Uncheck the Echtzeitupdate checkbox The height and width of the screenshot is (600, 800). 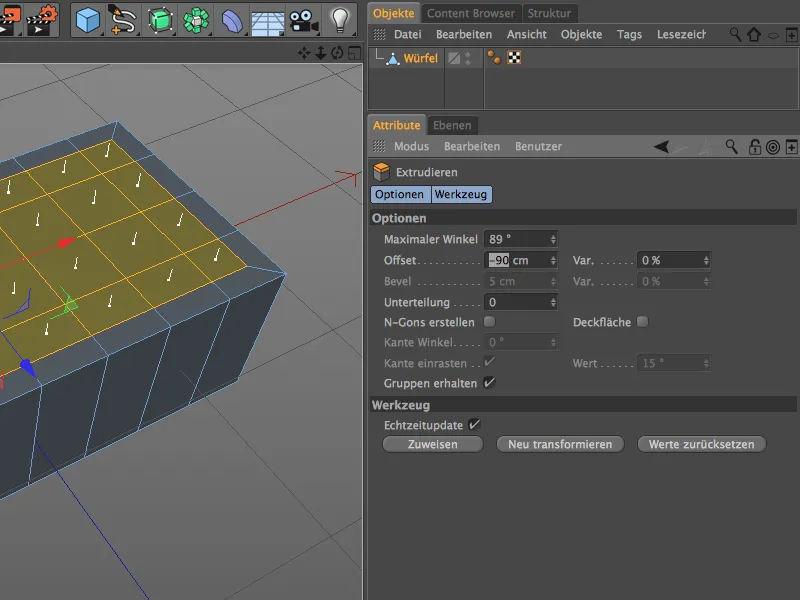[475, 425]
